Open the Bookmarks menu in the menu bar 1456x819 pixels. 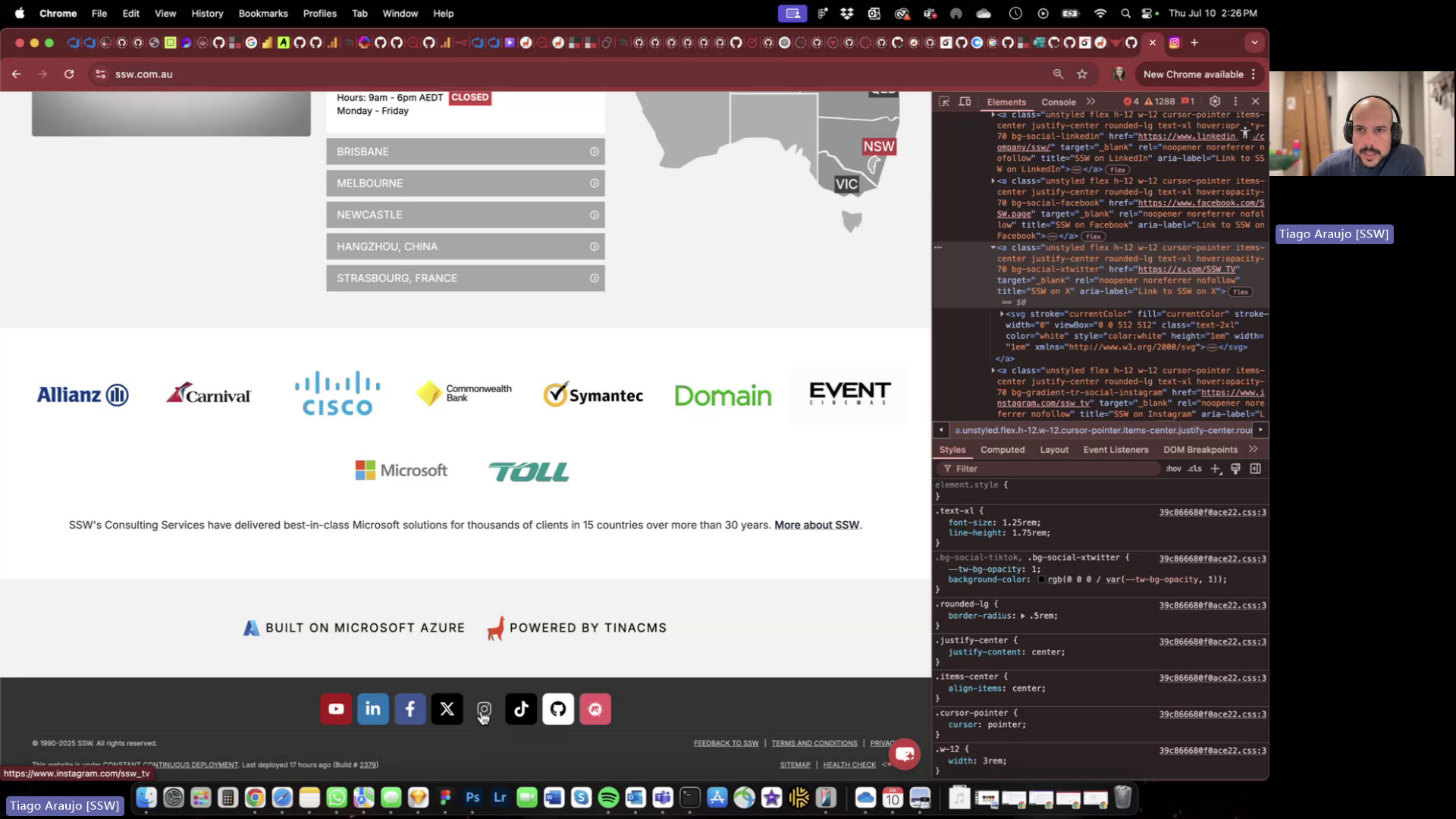click(x=263, y=13)
